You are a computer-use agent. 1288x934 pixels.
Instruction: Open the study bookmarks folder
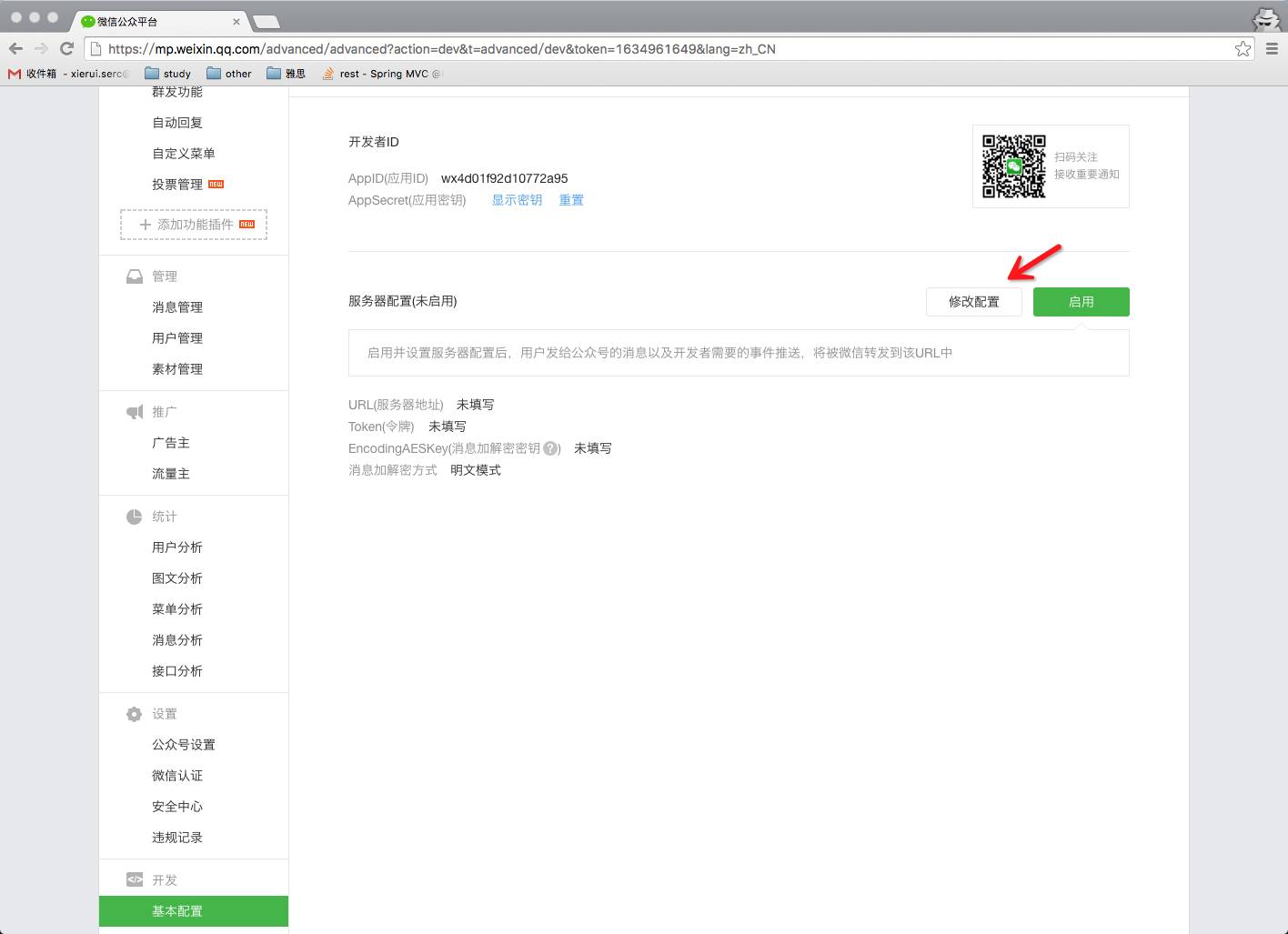pos(168,74)
